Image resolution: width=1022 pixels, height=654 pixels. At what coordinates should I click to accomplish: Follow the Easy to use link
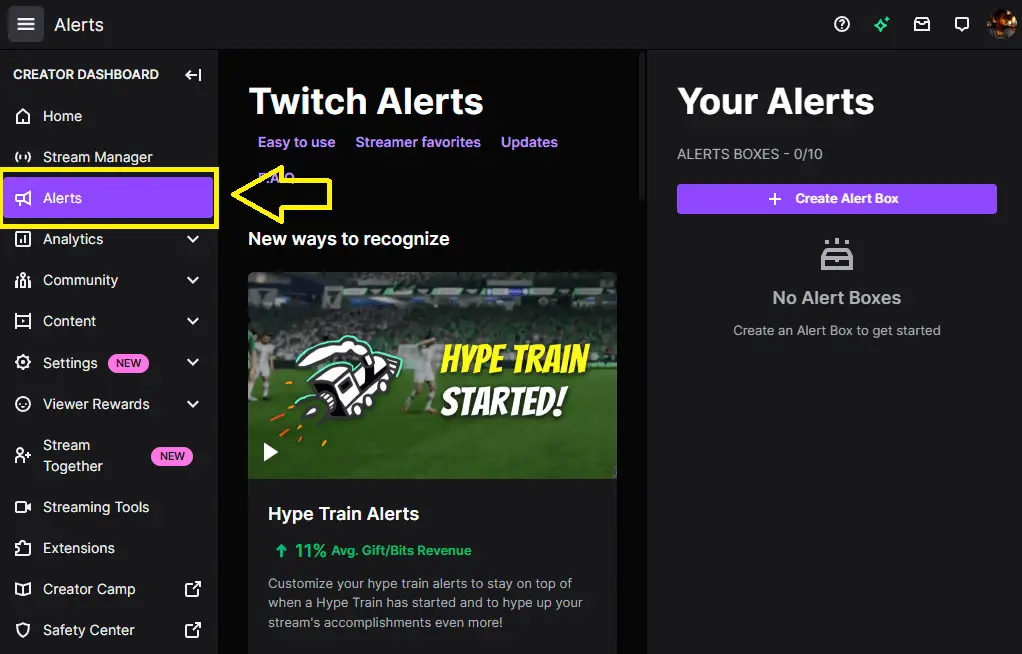[297, 142]
